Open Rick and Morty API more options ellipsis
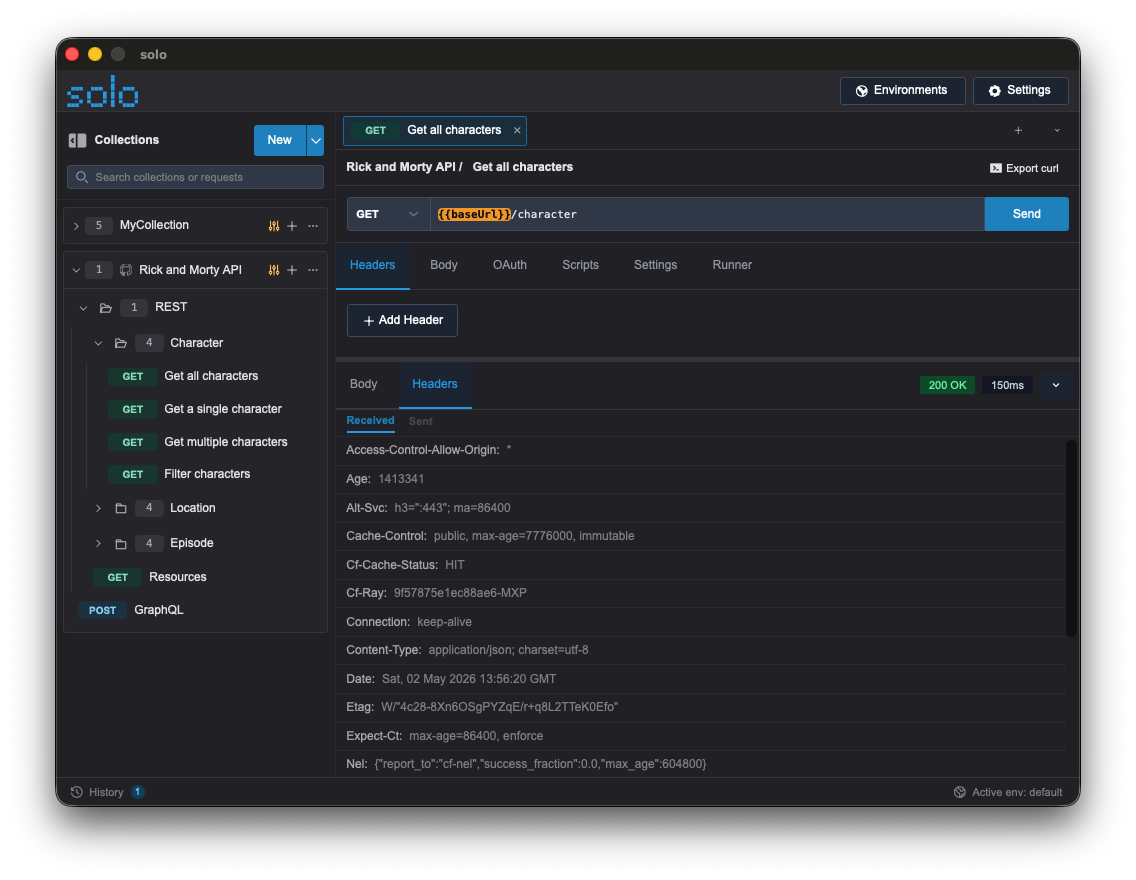The height and width of the screenshot is (880, 1136). click(313, 270)
